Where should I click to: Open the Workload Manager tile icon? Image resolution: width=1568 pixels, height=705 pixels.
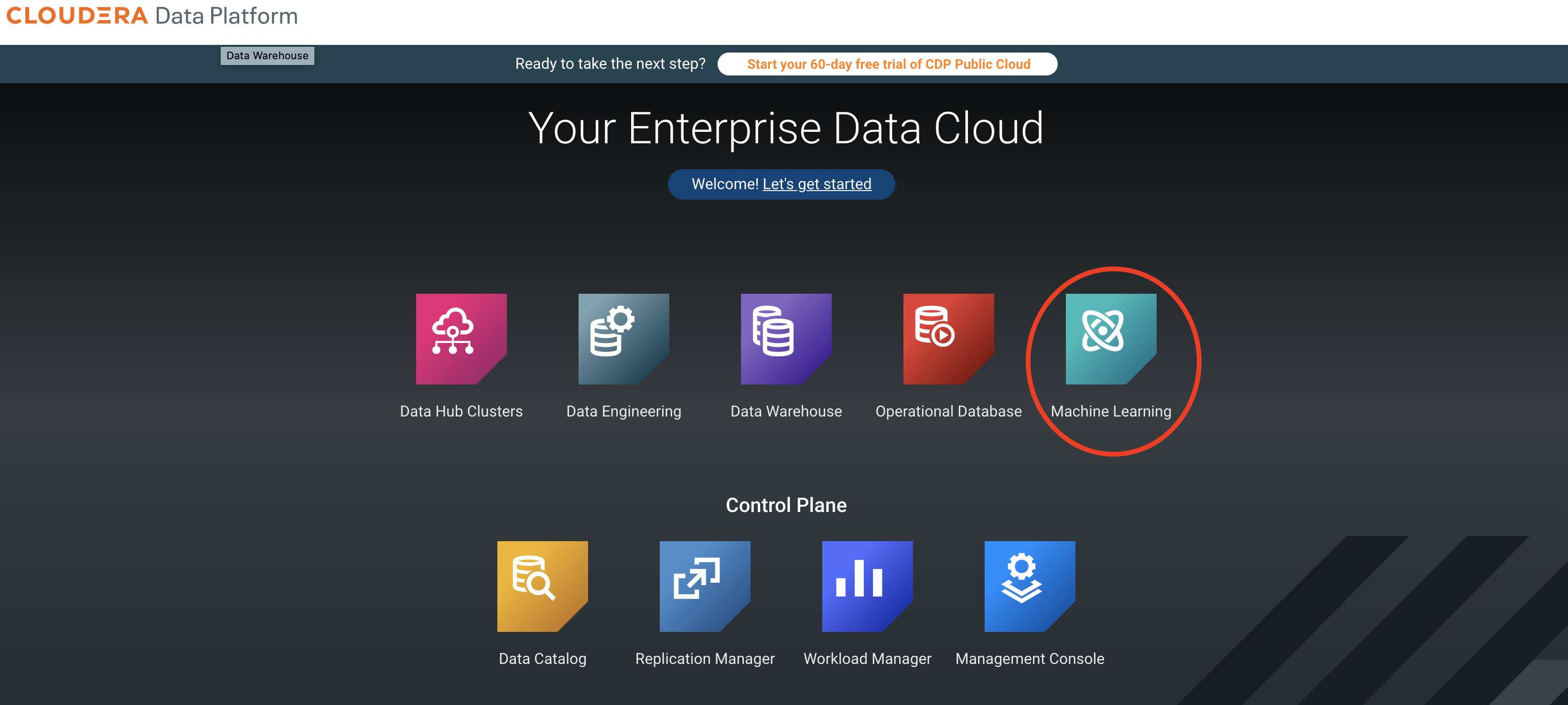(x=867, y=586)
